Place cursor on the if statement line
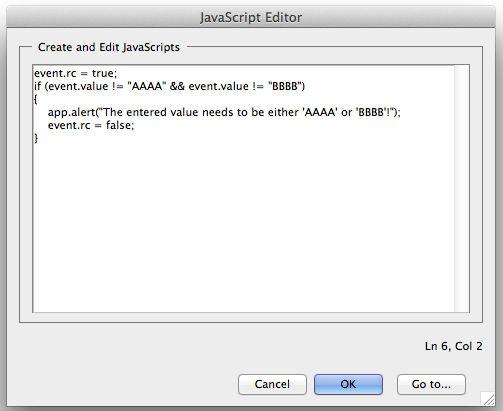The image size is (503, 411). pos(169,86)
